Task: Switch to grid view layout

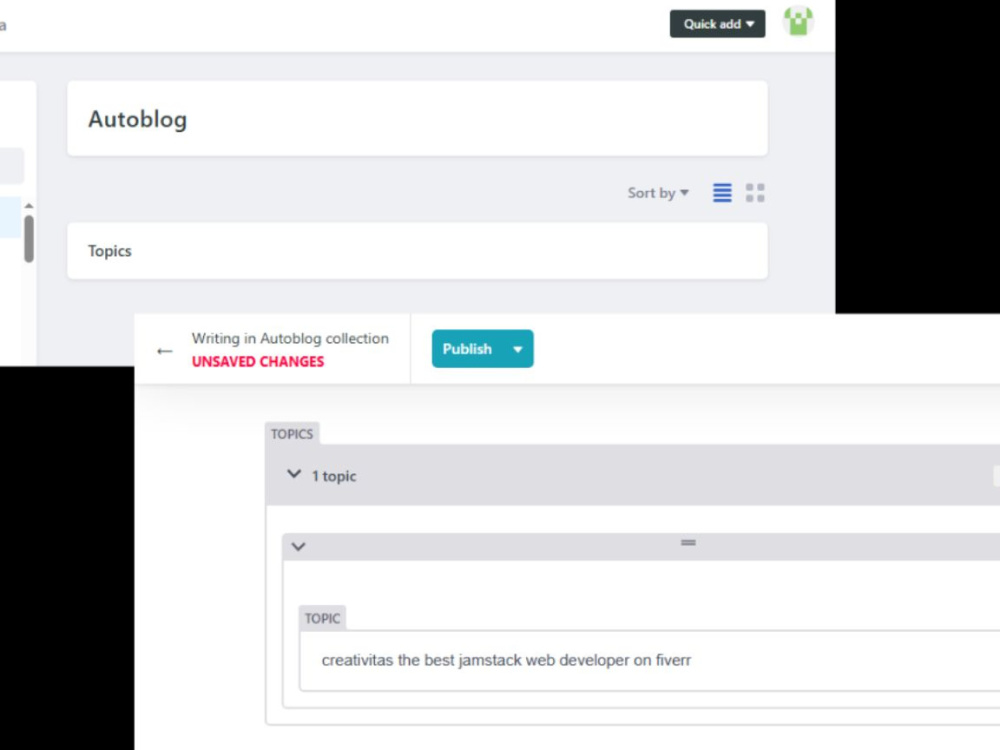Action: pos(755,193)
